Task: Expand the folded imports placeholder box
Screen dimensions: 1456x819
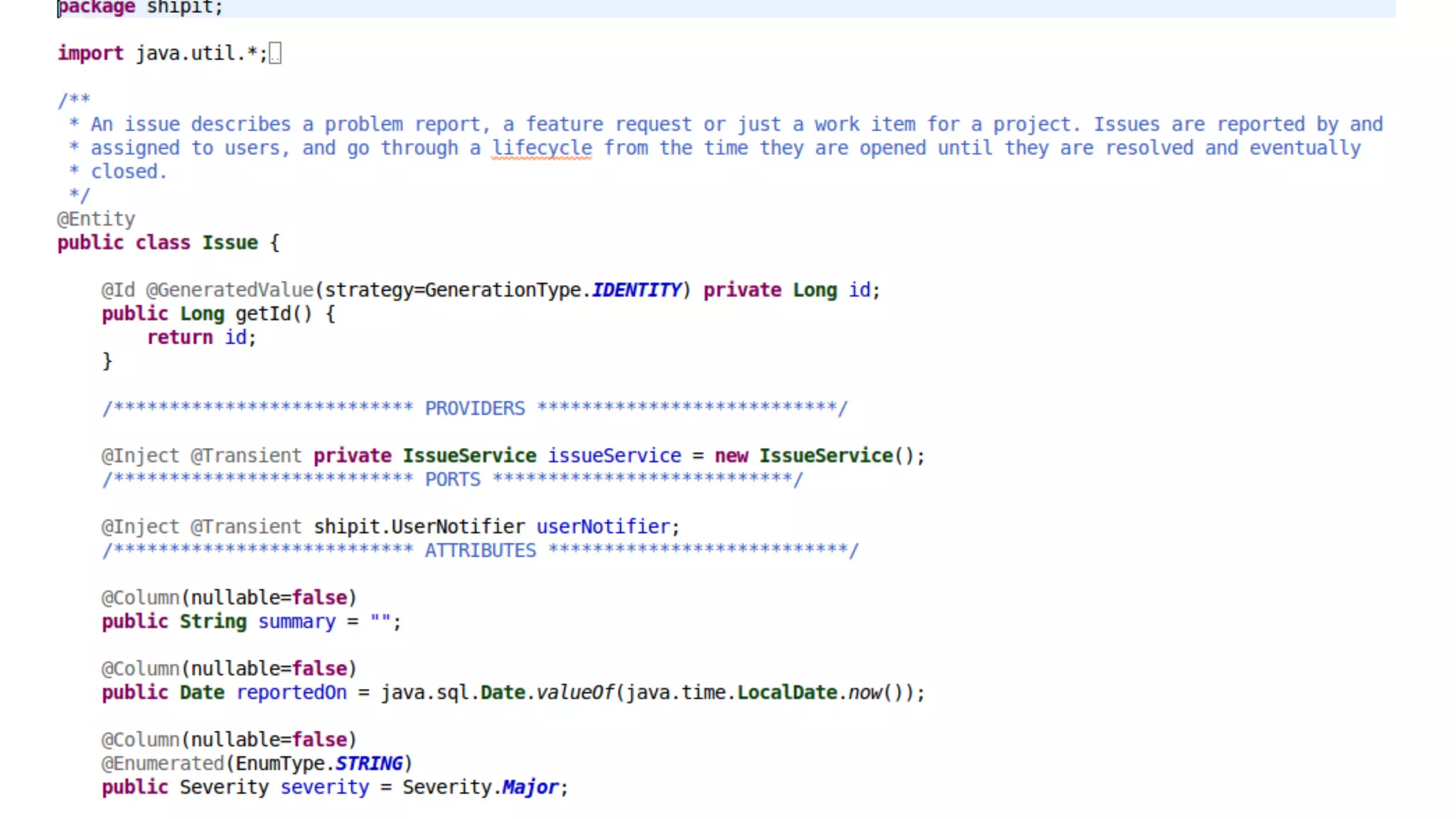Action: click(275, 53)
